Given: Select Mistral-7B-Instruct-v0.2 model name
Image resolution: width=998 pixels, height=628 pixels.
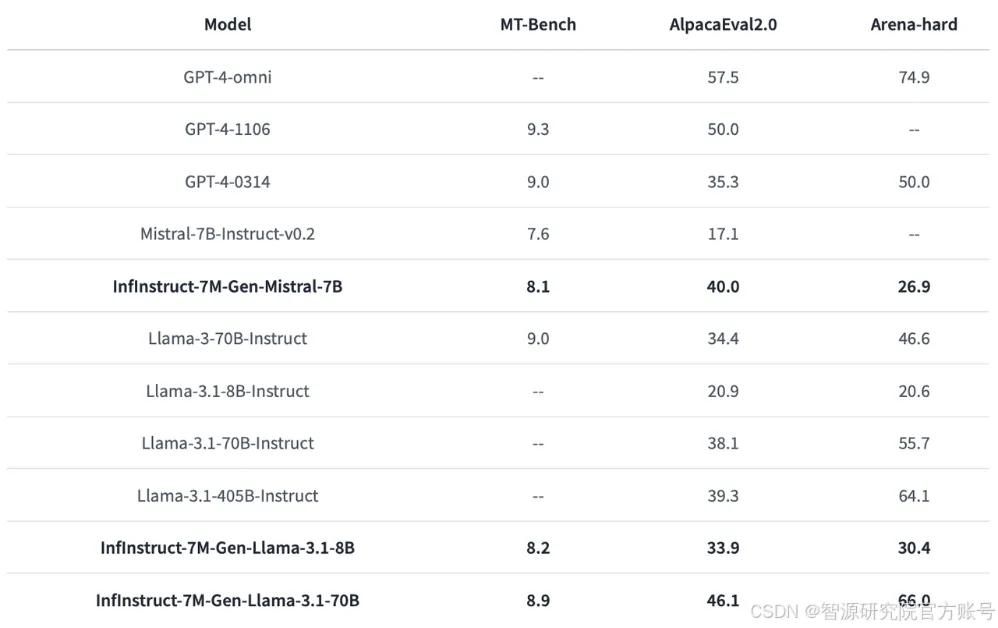Looking at the screenshot, I should [x=228, y=234].
